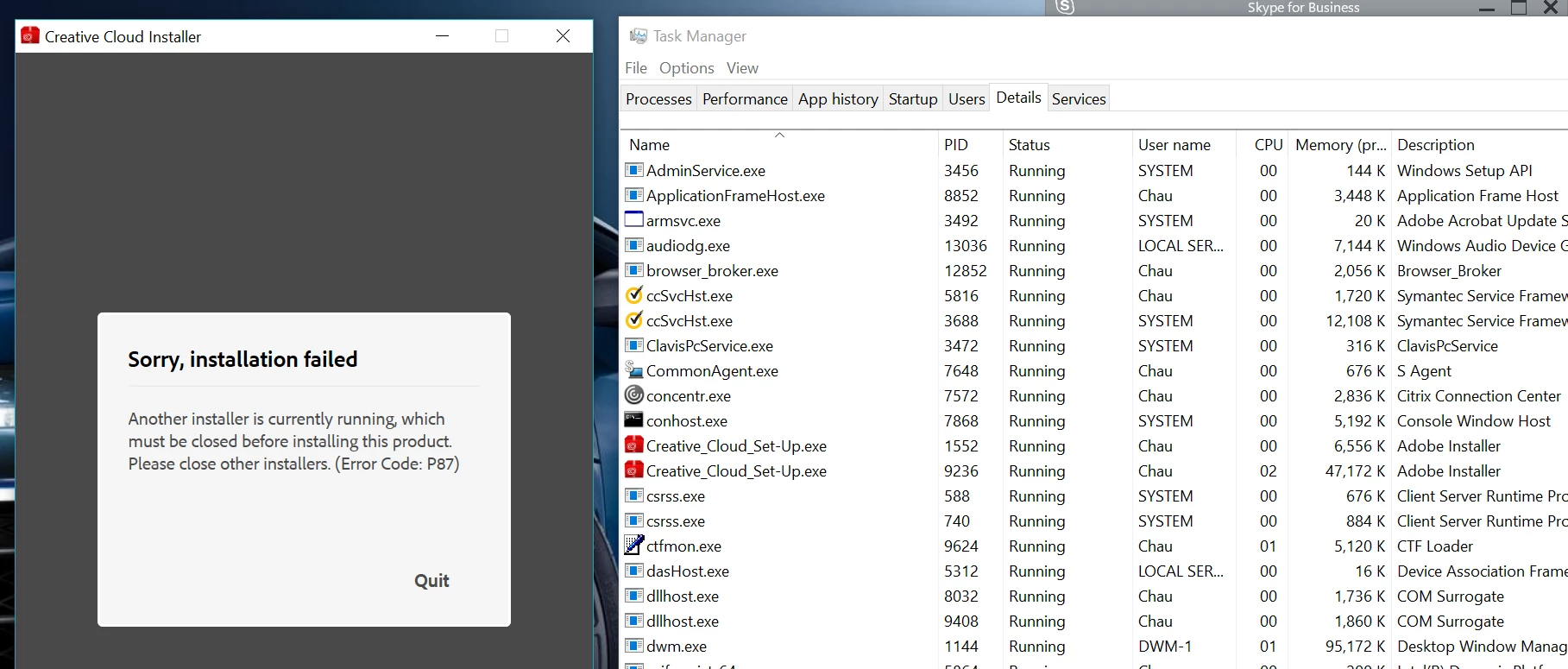Image resolution: width=1568 pixels, height=669 pixels.
Task: Sort processes by the Description column header
Action: (x=1480, y=144)
